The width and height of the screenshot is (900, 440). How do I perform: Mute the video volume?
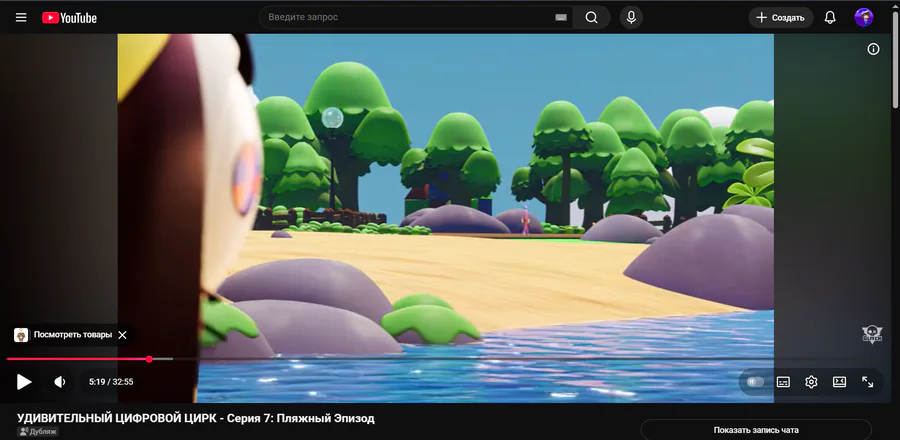click(x=60, y=381)
